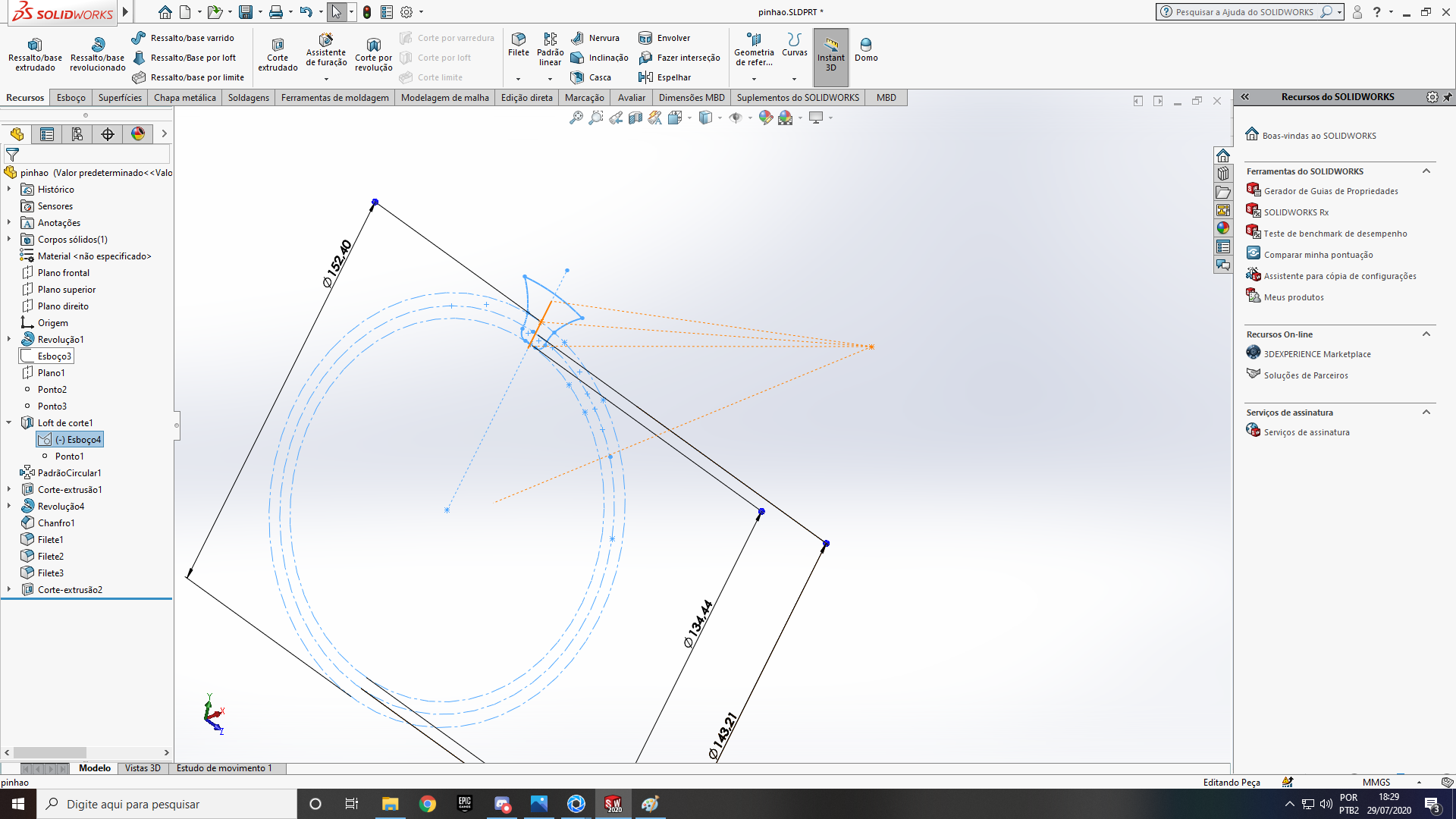The height and width of the screenshot is (819, 1456).
Task: Click the Corte extrudado tool
Action: click(x=278, y=52)
